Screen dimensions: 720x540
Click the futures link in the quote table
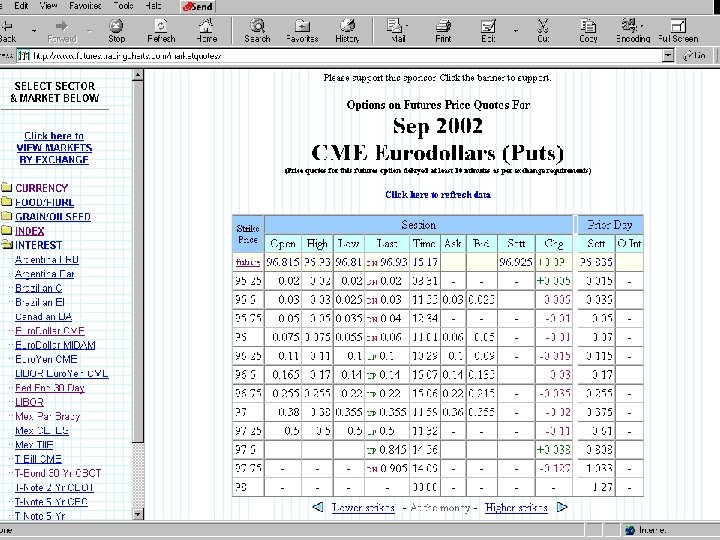pyautogui.click(x=248, y=262)
